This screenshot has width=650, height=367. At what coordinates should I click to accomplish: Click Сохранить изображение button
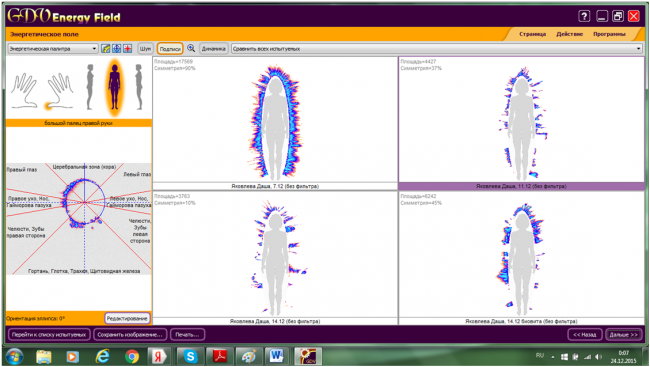[x=130, y=334]
